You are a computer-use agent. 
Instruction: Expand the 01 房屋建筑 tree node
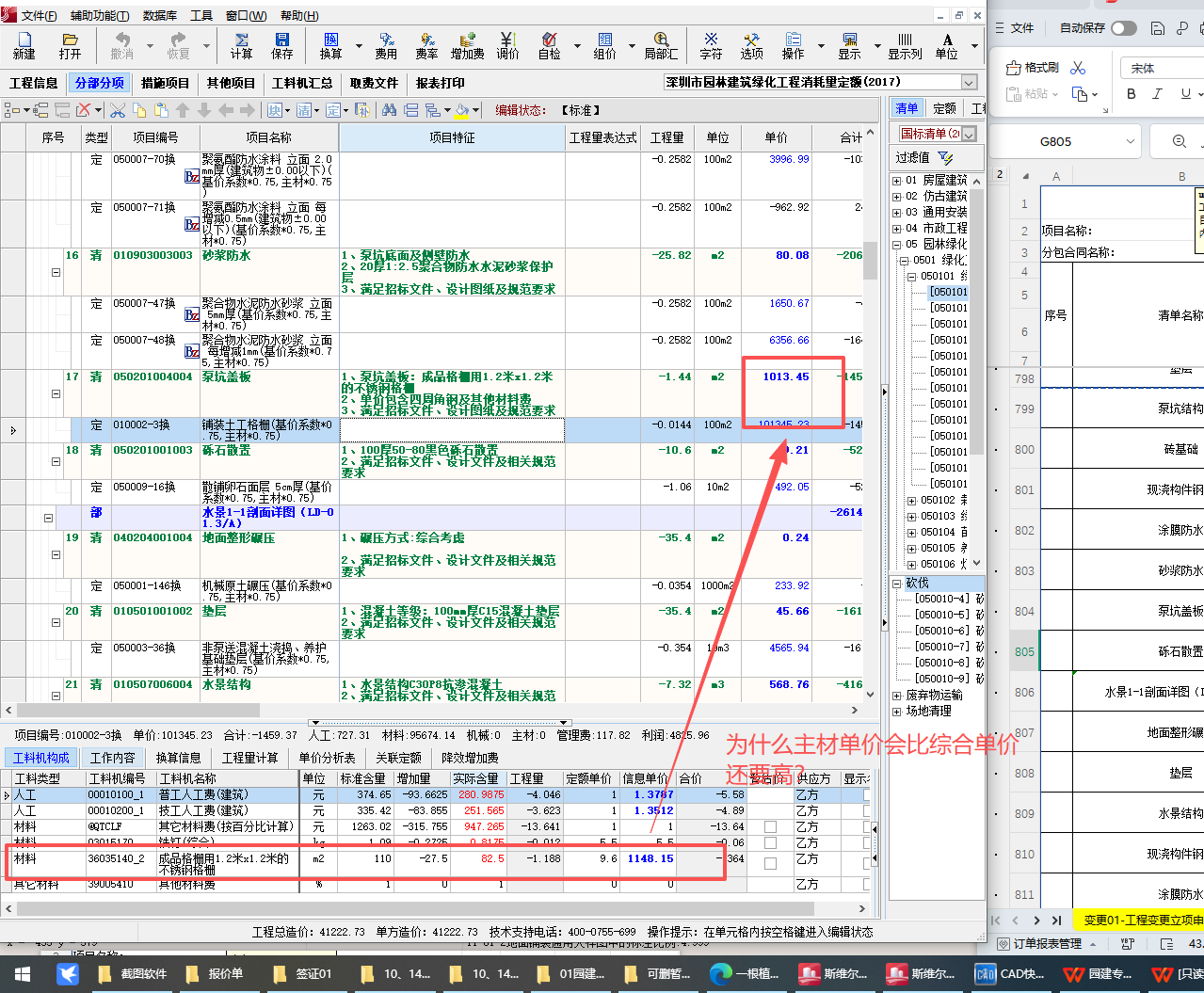point(897,180)
